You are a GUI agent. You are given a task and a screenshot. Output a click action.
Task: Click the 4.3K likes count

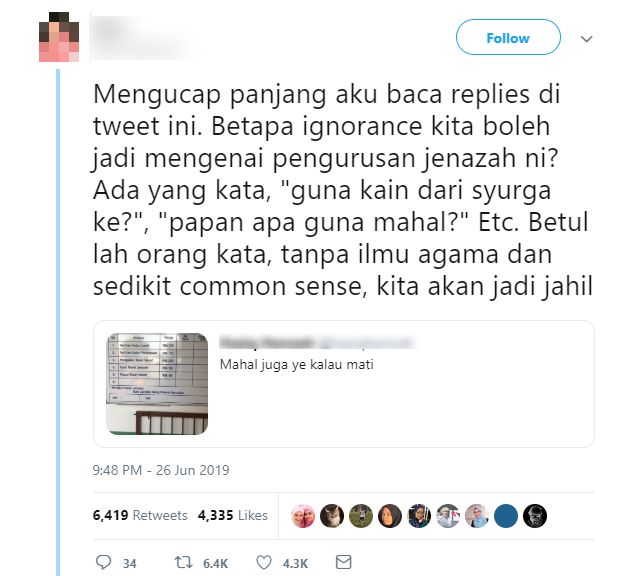[x=295, y=564]
